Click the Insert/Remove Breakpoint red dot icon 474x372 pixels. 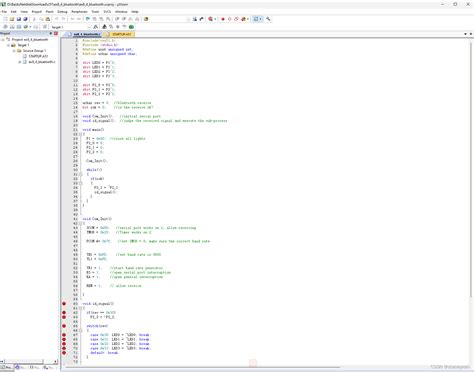click(x=223, y=19)
